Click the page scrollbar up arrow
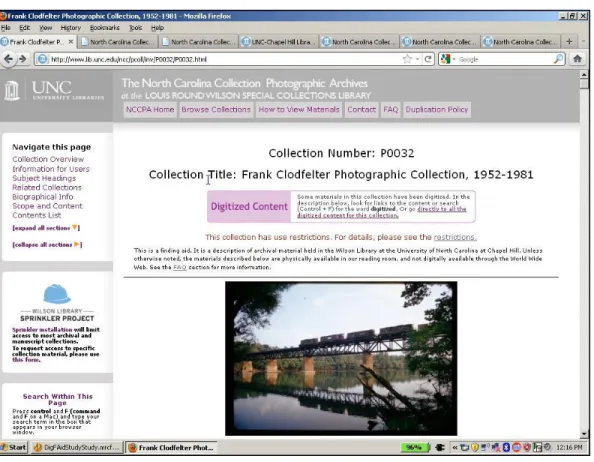The width and height of the screenshot is (594, 462). 584,75
